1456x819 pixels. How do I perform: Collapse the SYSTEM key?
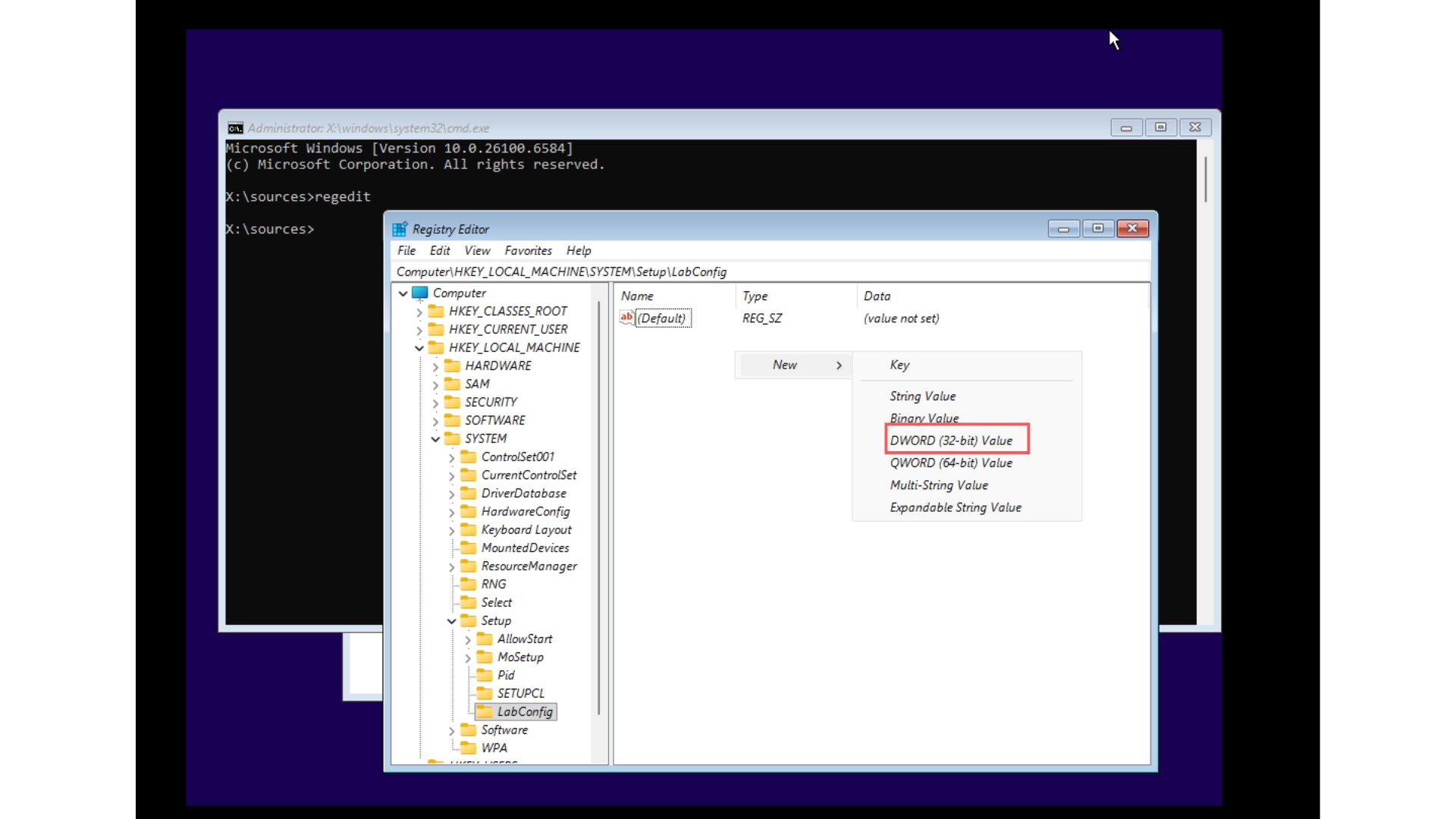(x=435, y=438)
